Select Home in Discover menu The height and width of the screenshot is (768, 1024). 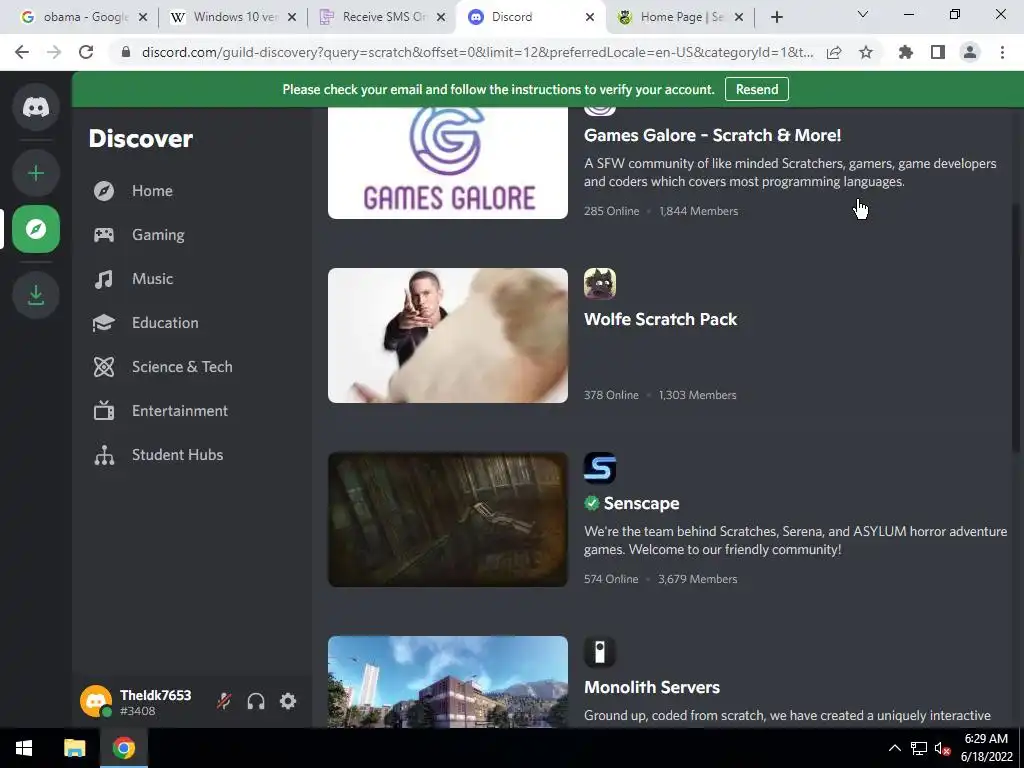[192, 191]
